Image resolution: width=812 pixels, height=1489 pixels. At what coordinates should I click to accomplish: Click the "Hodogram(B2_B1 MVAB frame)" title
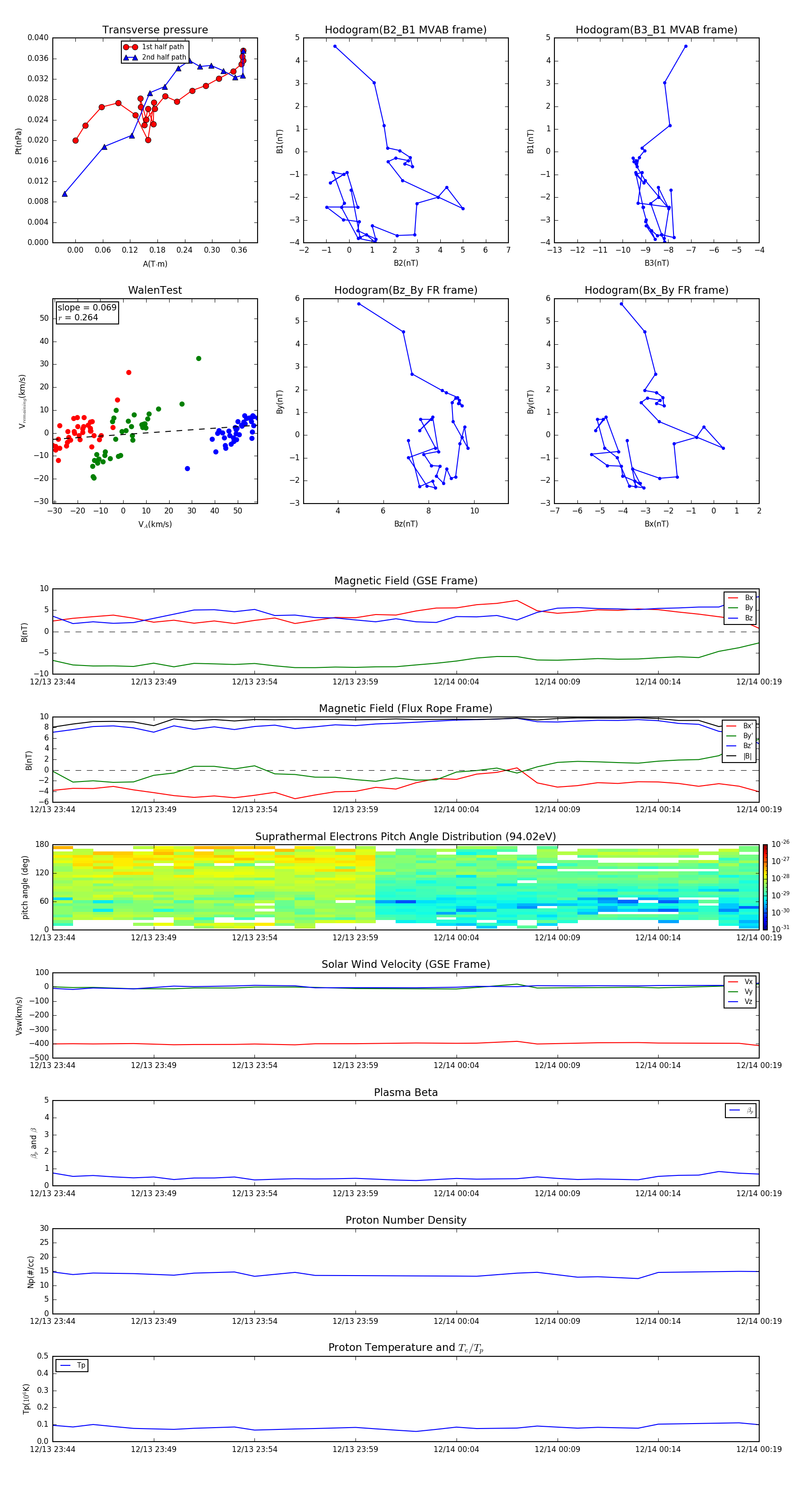tap(406, 29)
